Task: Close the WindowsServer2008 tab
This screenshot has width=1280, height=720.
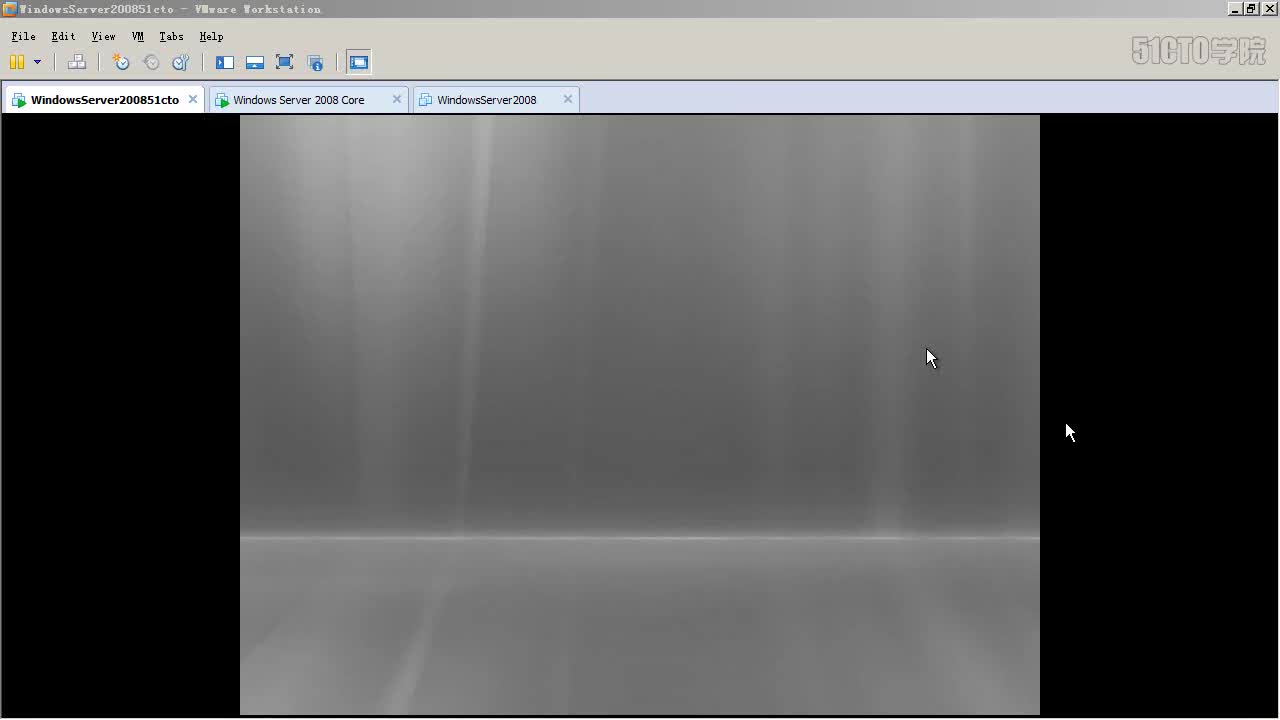Action: pyautogui.click(x=568, y=99)
